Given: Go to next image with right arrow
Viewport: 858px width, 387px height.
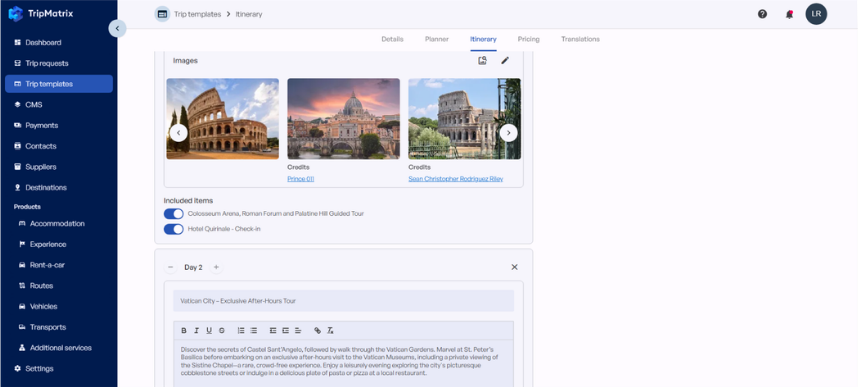Looking at the screenshot, I should pos(508,133).
